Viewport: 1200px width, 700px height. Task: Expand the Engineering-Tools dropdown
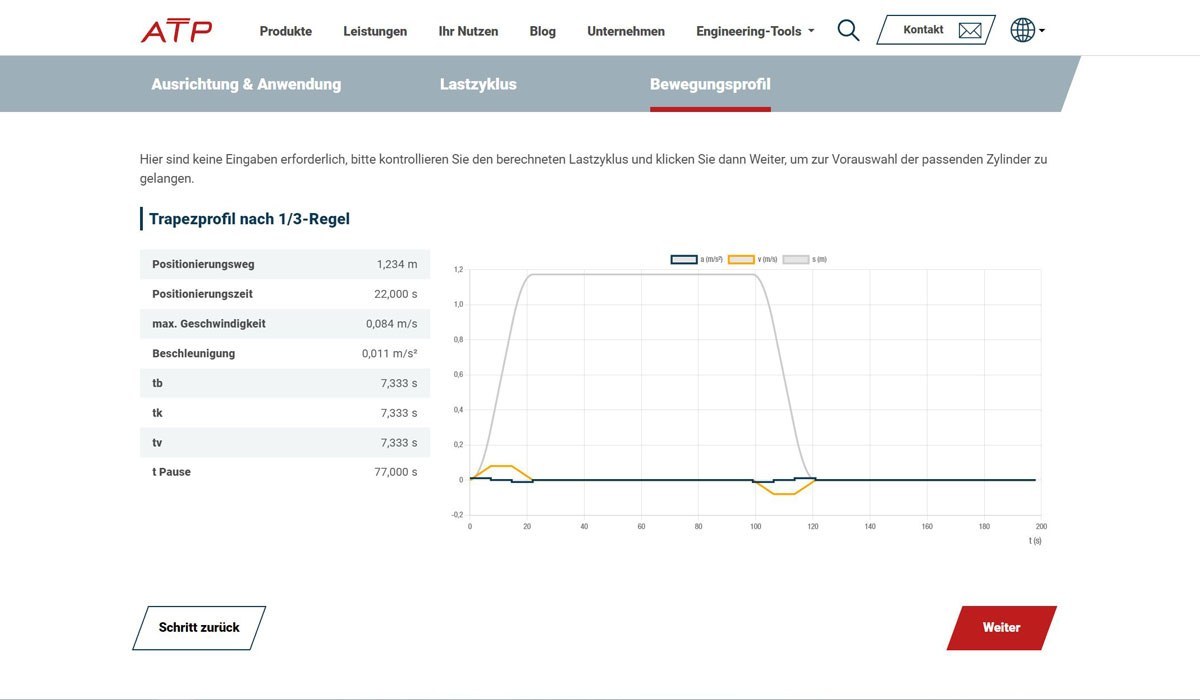click(x=755, y=31)
